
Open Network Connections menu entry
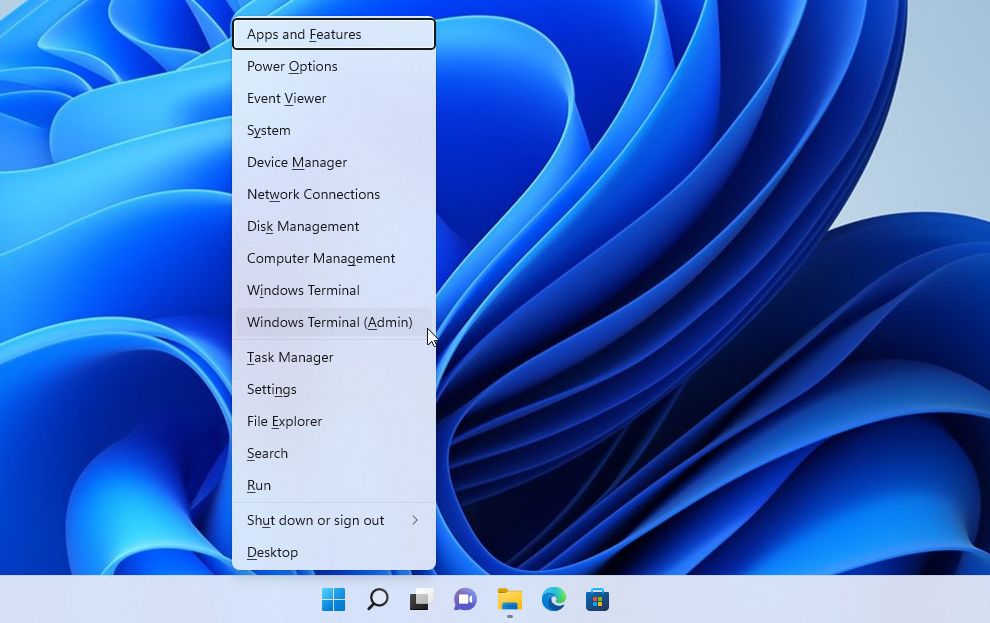tap(334, 194)
